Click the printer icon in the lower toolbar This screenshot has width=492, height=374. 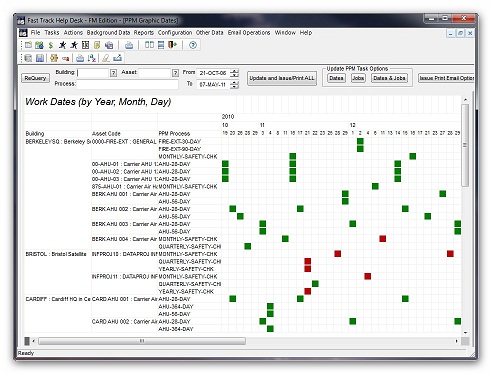tap(80, 58)
